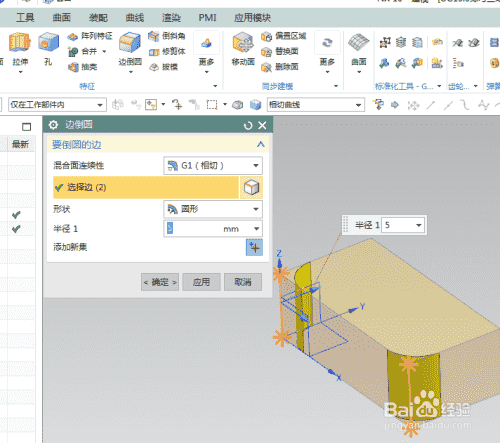
Task: Collapse the 要倒圆的边 section
Action: click(261, 145)
